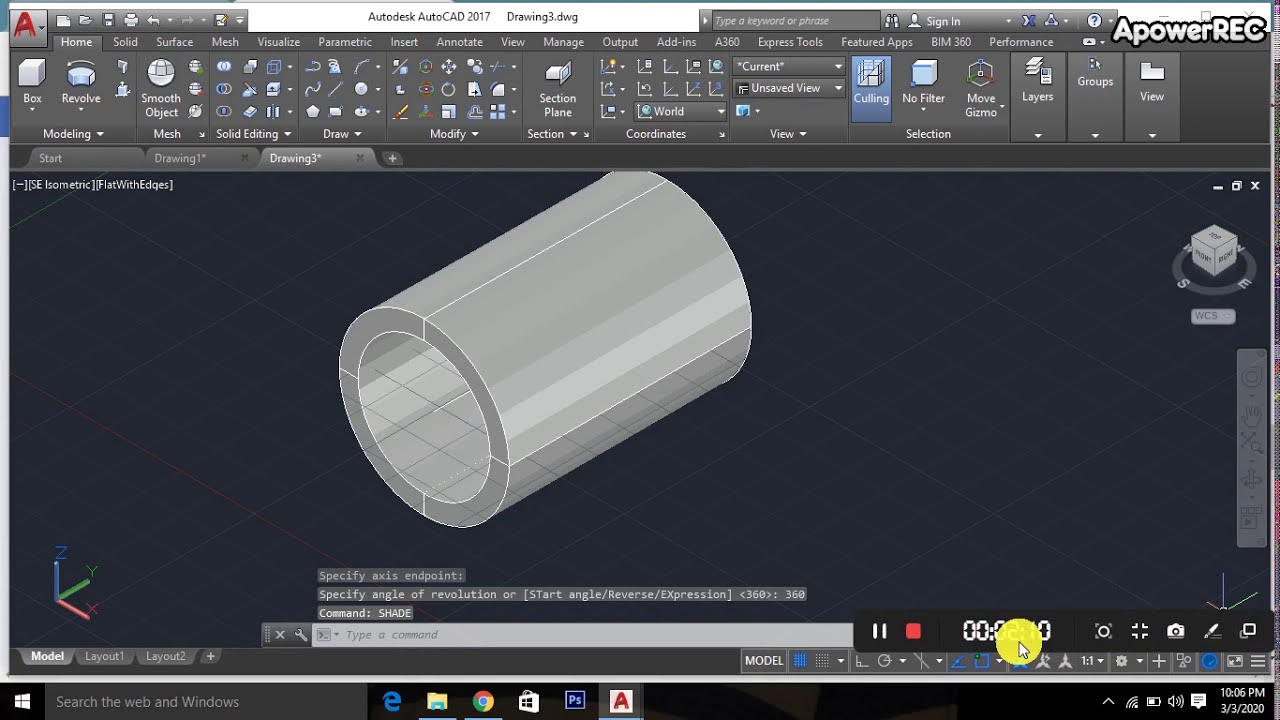The height and width of the screenshot is (720, 1280).
Task: Select the Move Gizmo tool
Action: point(981,89)
